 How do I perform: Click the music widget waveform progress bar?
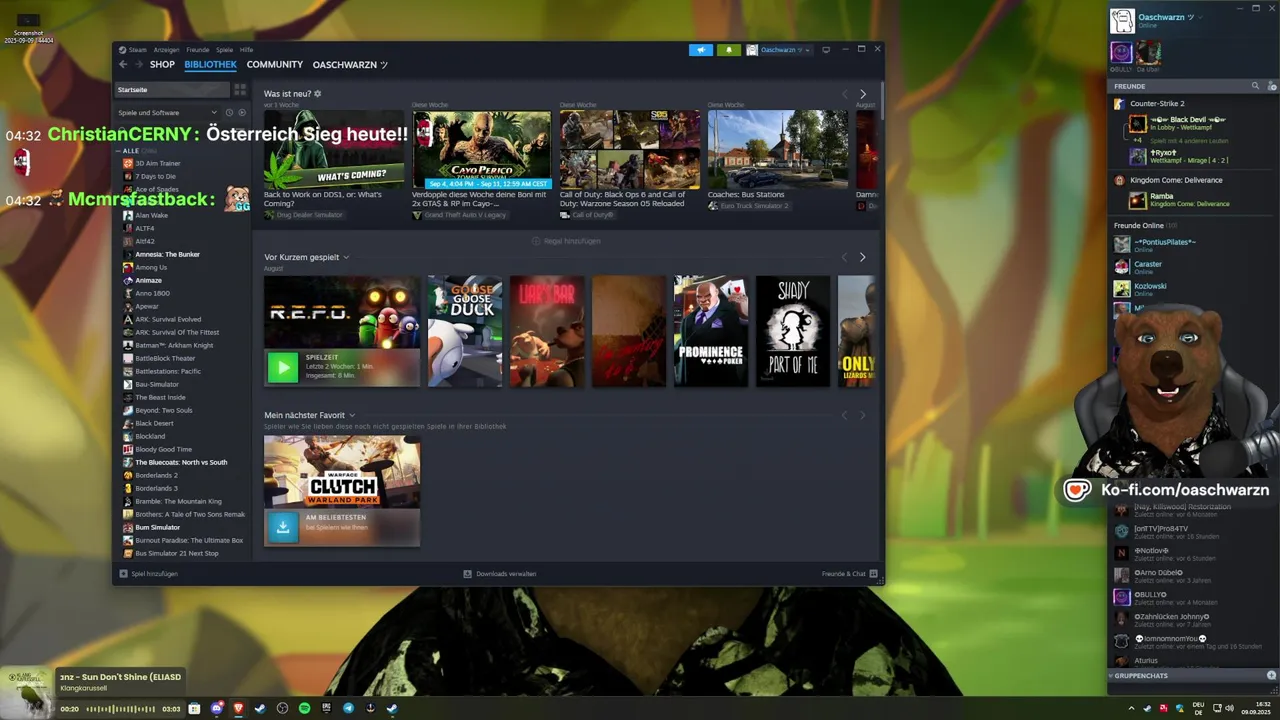(x=120, y=709)
